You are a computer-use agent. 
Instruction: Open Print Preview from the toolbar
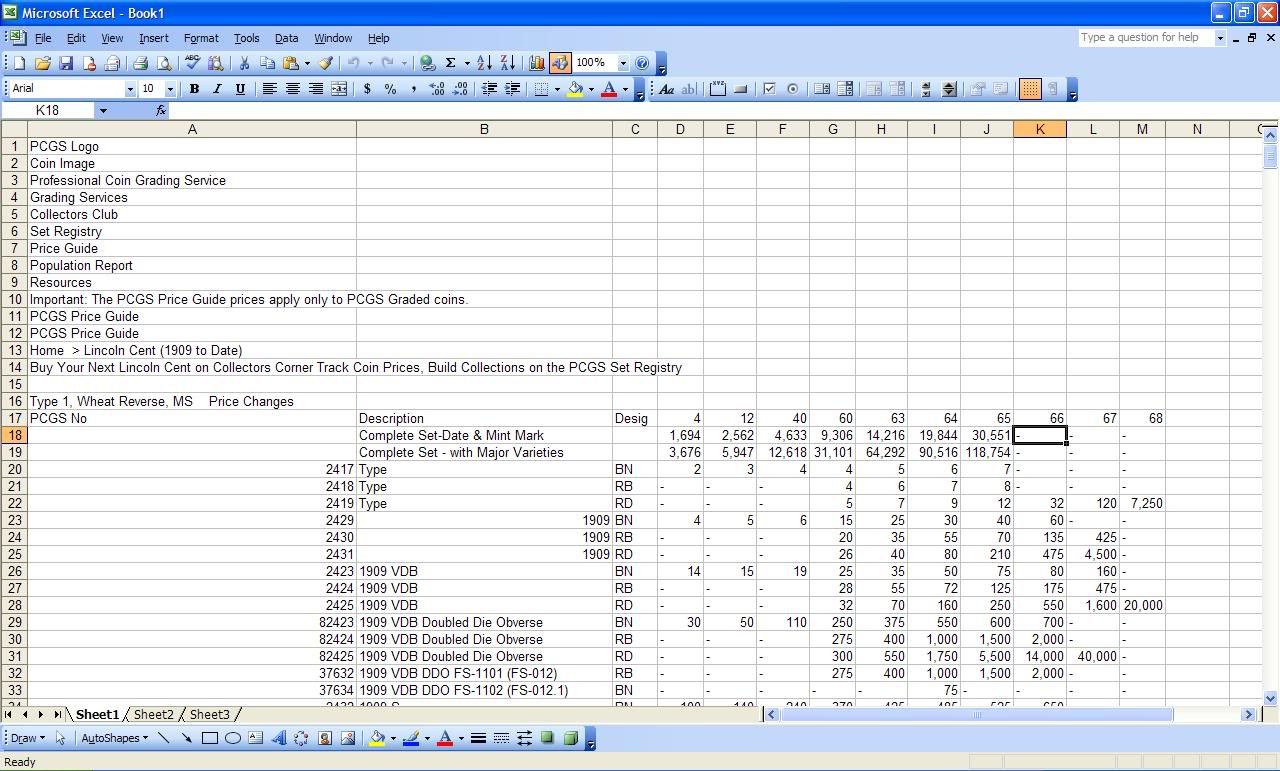coord(163,63)
